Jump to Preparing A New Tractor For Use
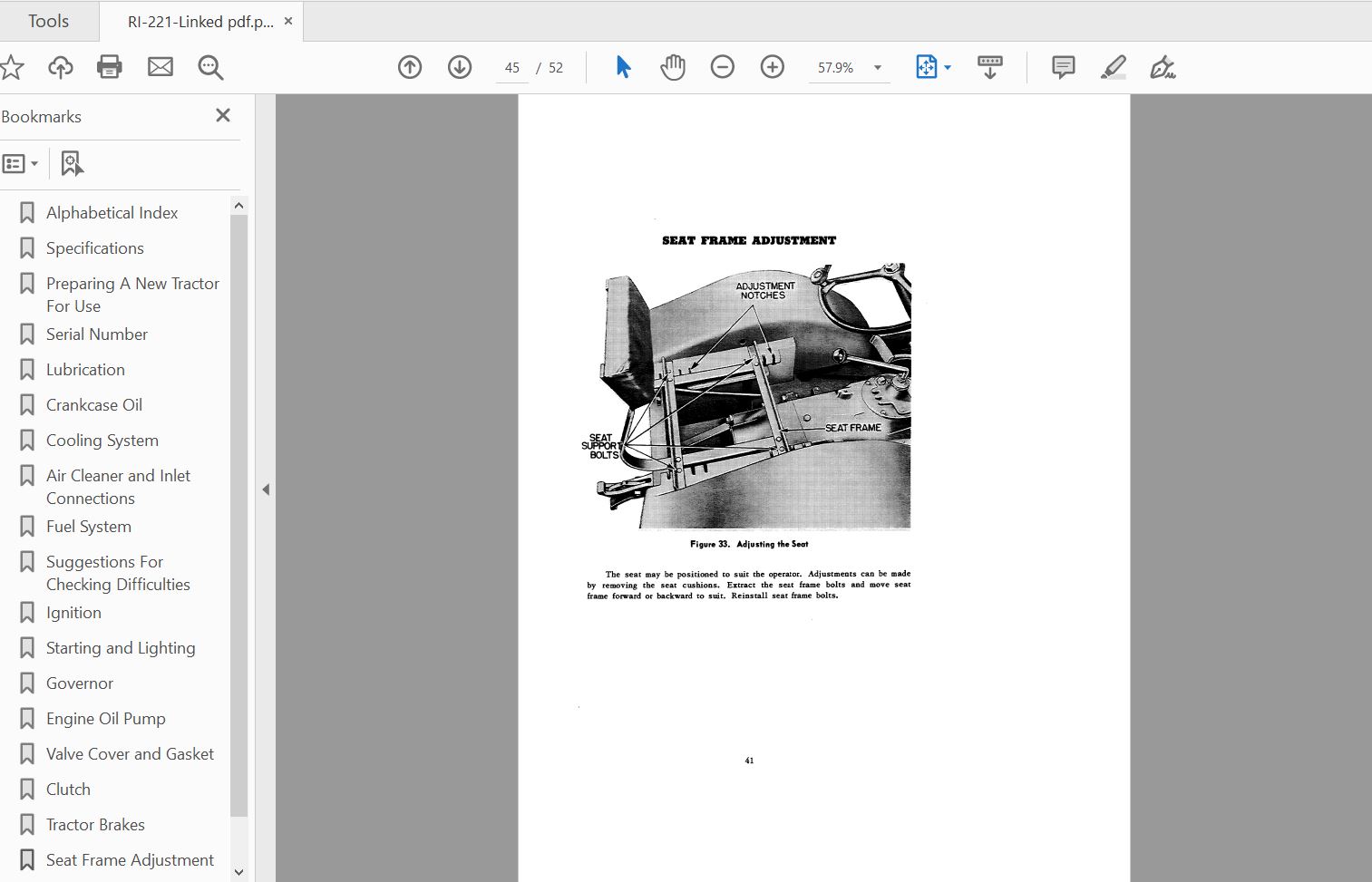The height and width of the screenshot is (882, 1372). coord(132,295)
